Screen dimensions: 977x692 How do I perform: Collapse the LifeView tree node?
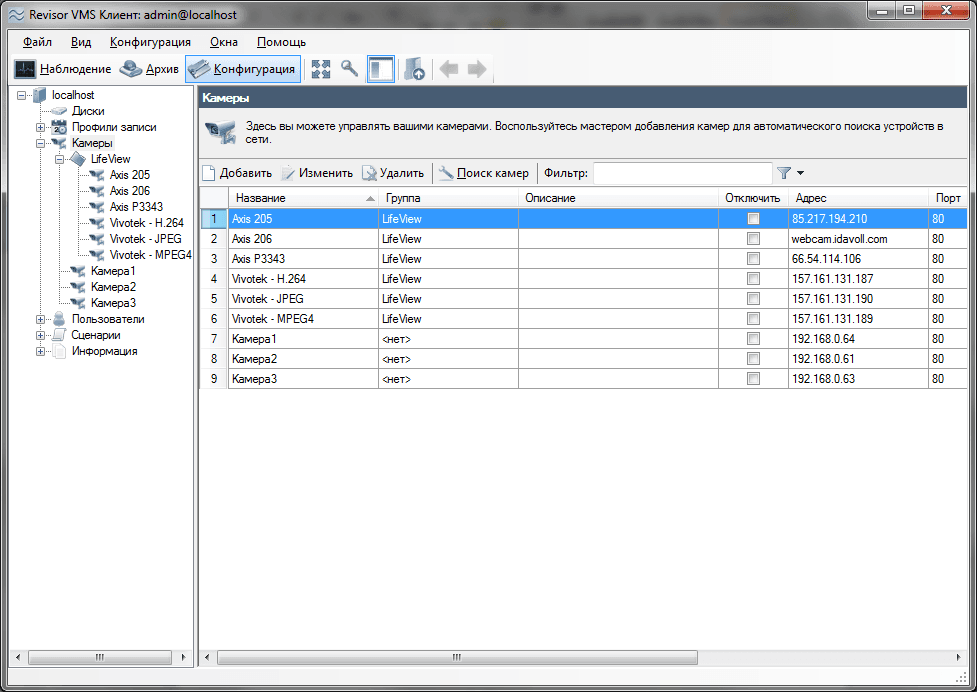[59, 159]
